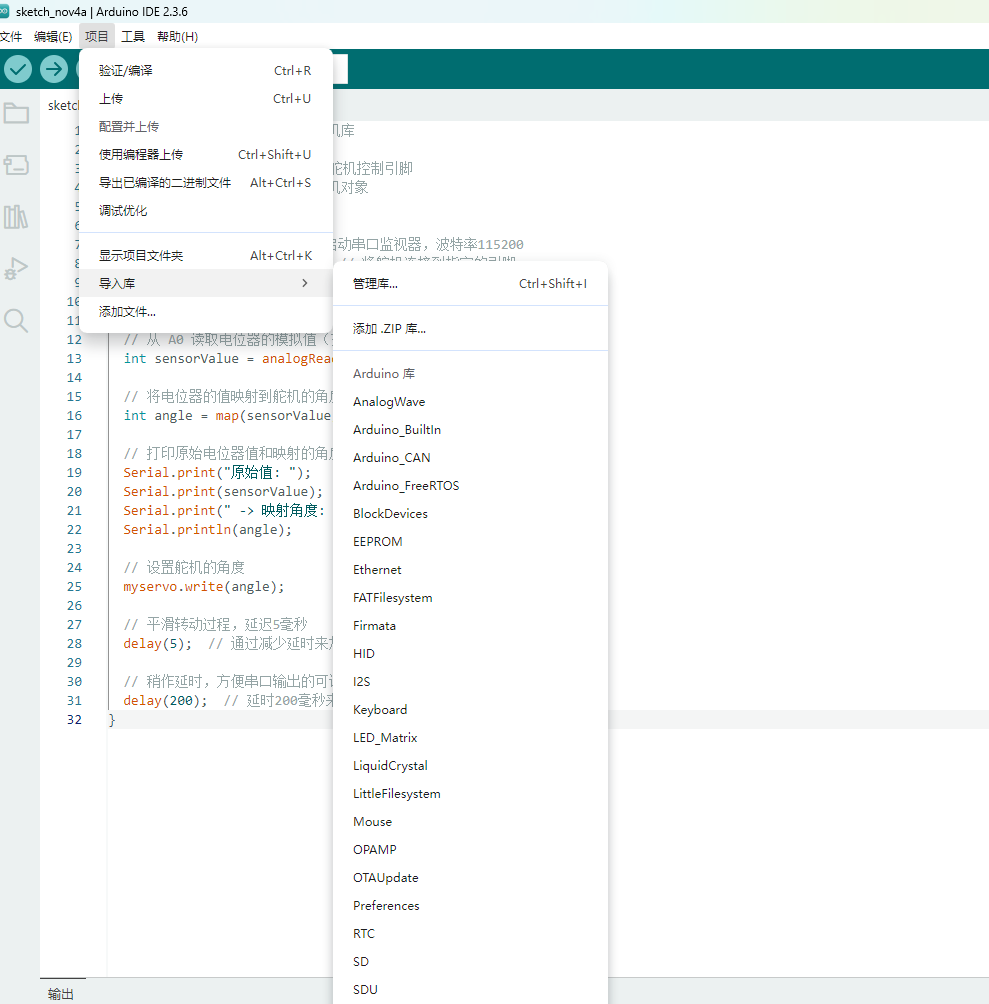Choose 显示项目文件夹 menu entry
Screen dimensions: 989x1004
[x=205, y=255]
